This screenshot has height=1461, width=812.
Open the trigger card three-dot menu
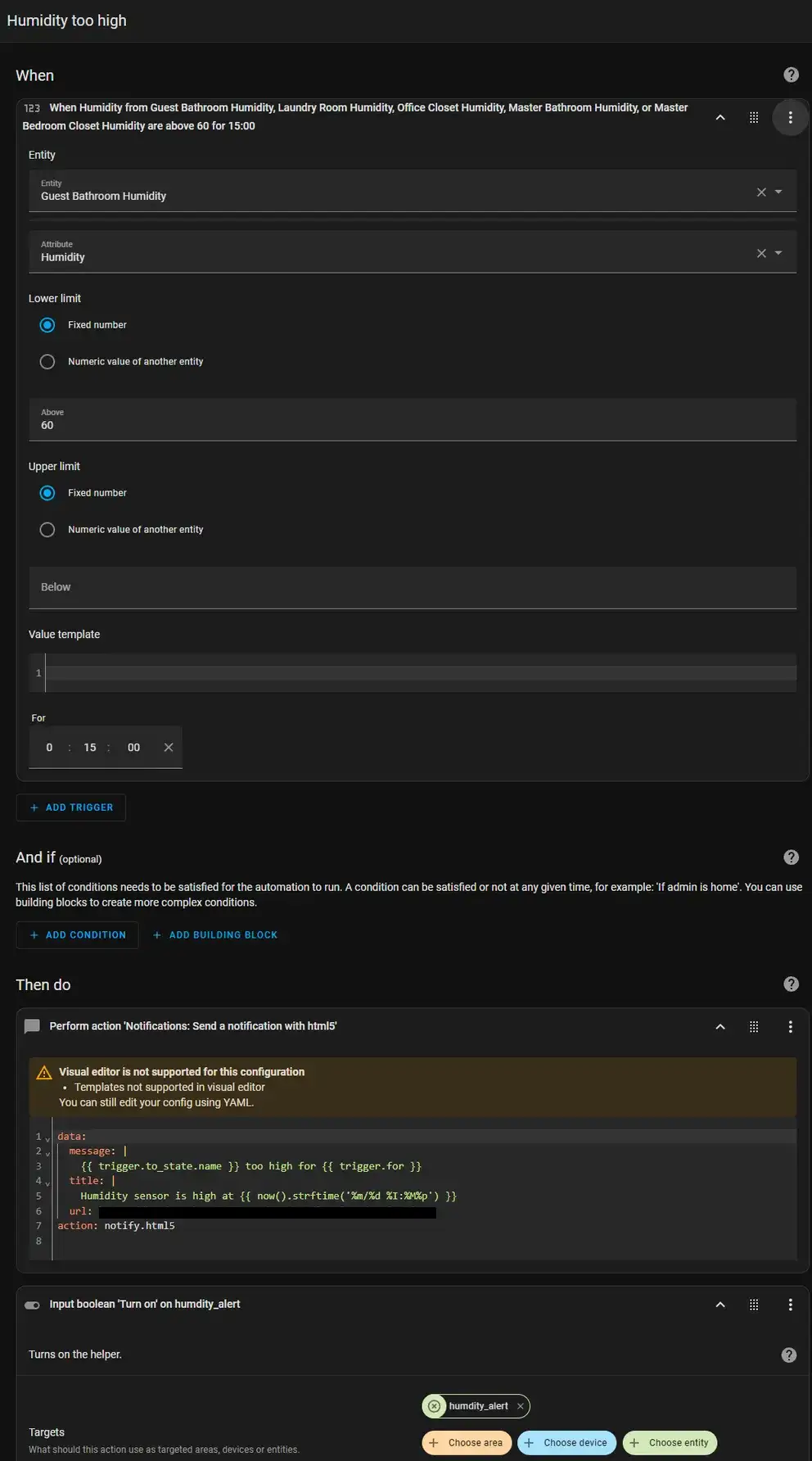coord(790,117)
